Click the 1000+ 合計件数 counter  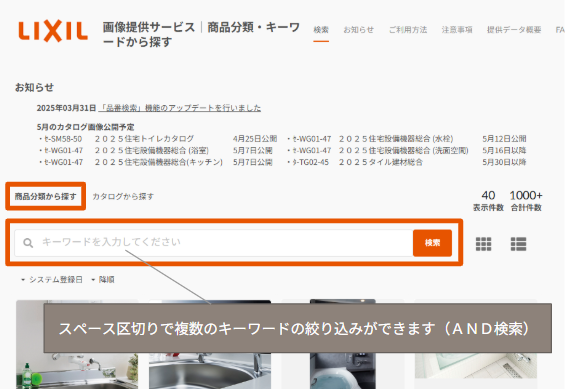[x=526, y=201]
